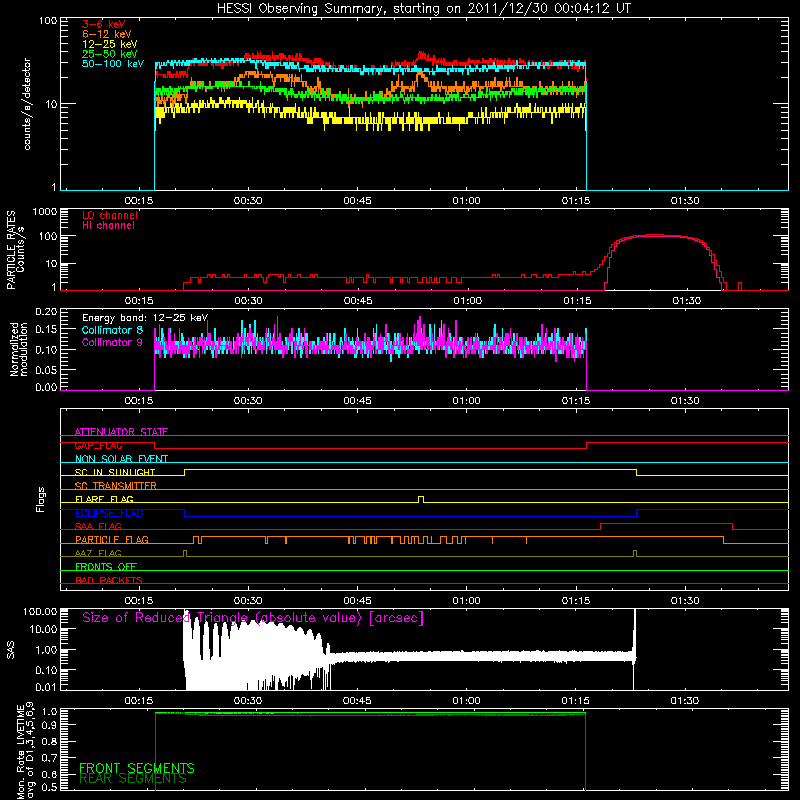
Task: Select the LO channel legend label
Action: [x=110, y=216]
